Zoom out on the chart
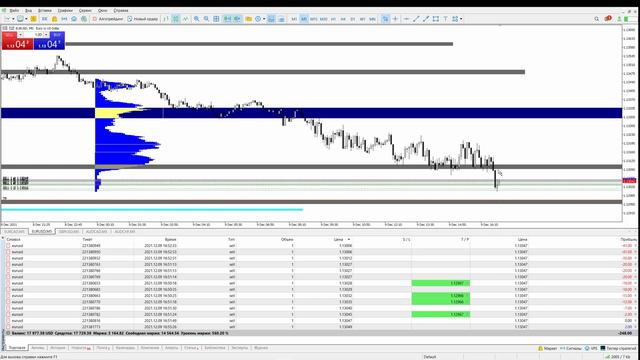Image resolution: width=640 pixels, height=360 pixels. [207, 19]
